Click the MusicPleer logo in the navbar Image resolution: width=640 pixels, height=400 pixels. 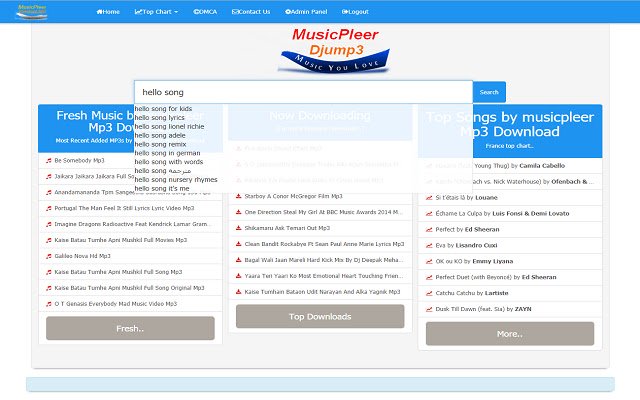click(x=32, y=11)
